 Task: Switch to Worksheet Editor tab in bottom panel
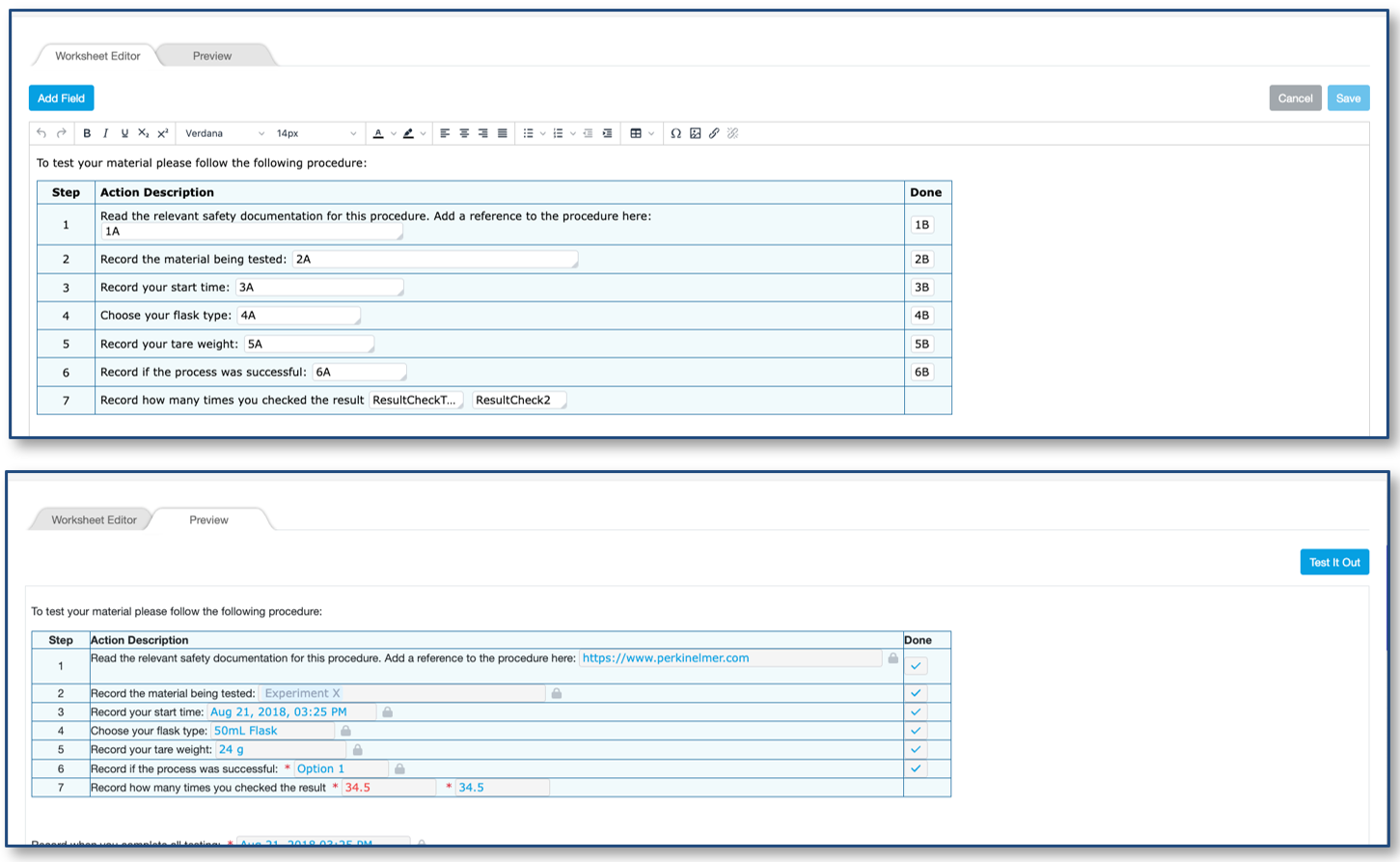[x=94, y=519]
